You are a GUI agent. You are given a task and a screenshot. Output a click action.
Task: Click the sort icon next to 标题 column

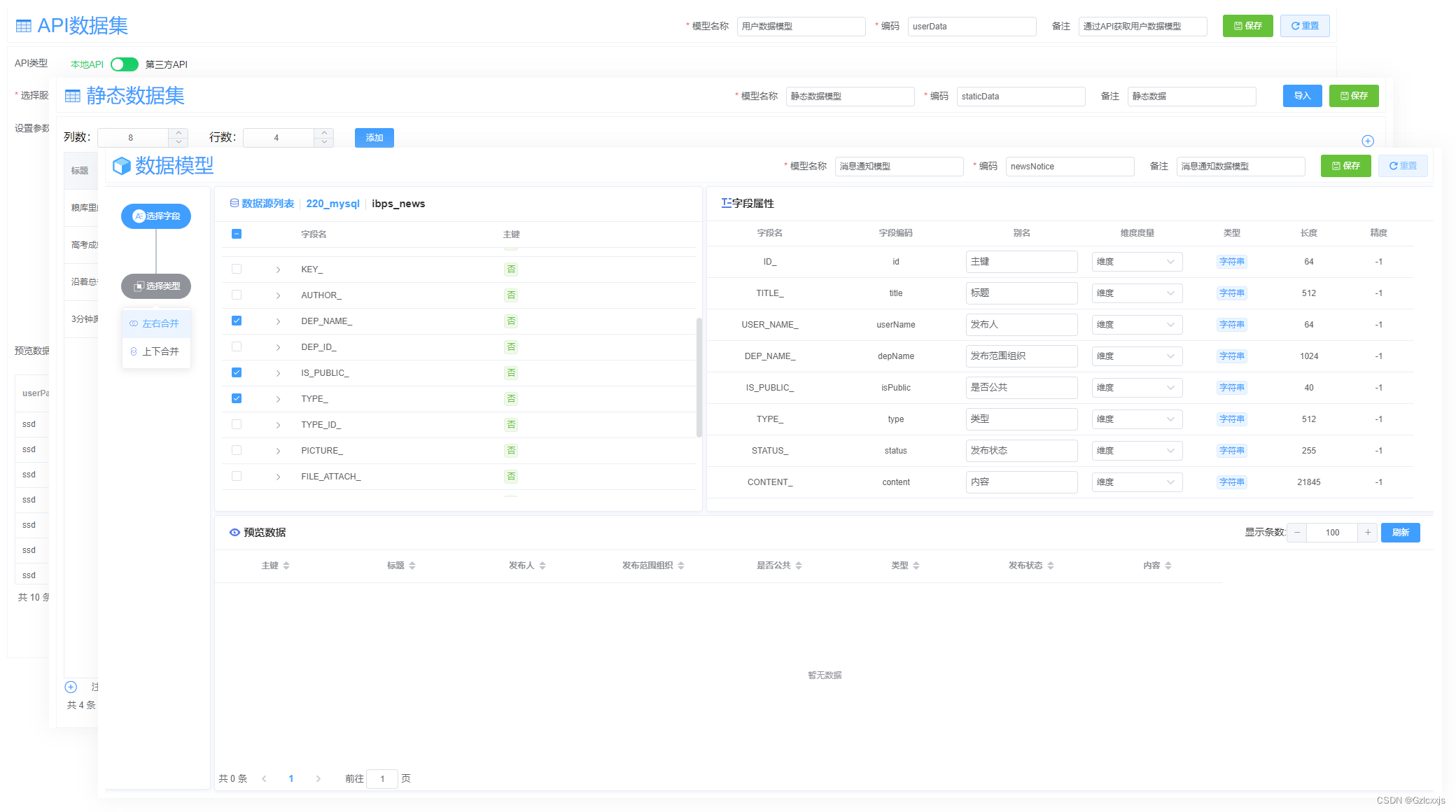412,566
